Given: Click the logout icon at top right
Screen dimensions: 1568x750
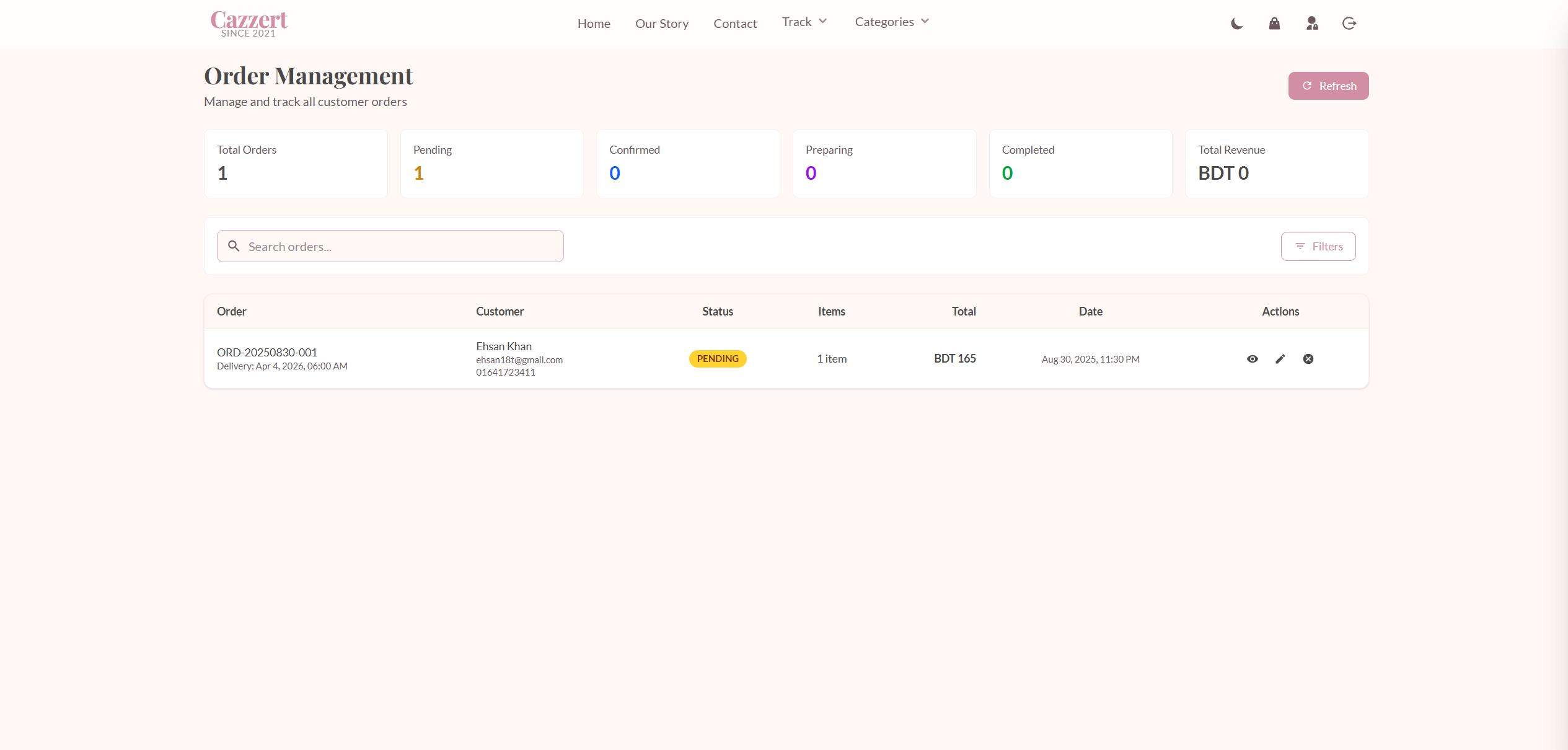Looking at the screenshot, I should (1349, 24).
